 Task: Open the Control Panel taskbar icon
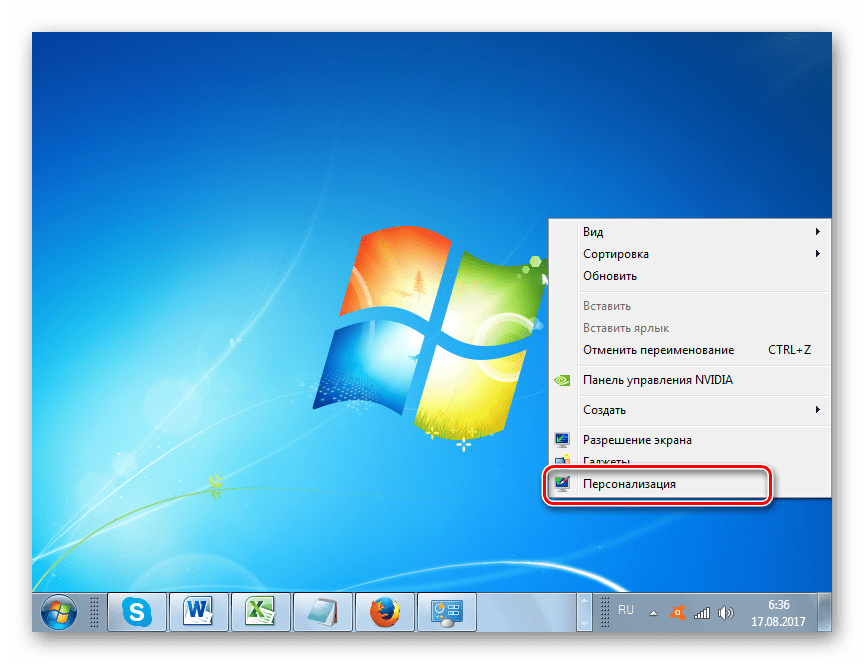click(447, 612)
